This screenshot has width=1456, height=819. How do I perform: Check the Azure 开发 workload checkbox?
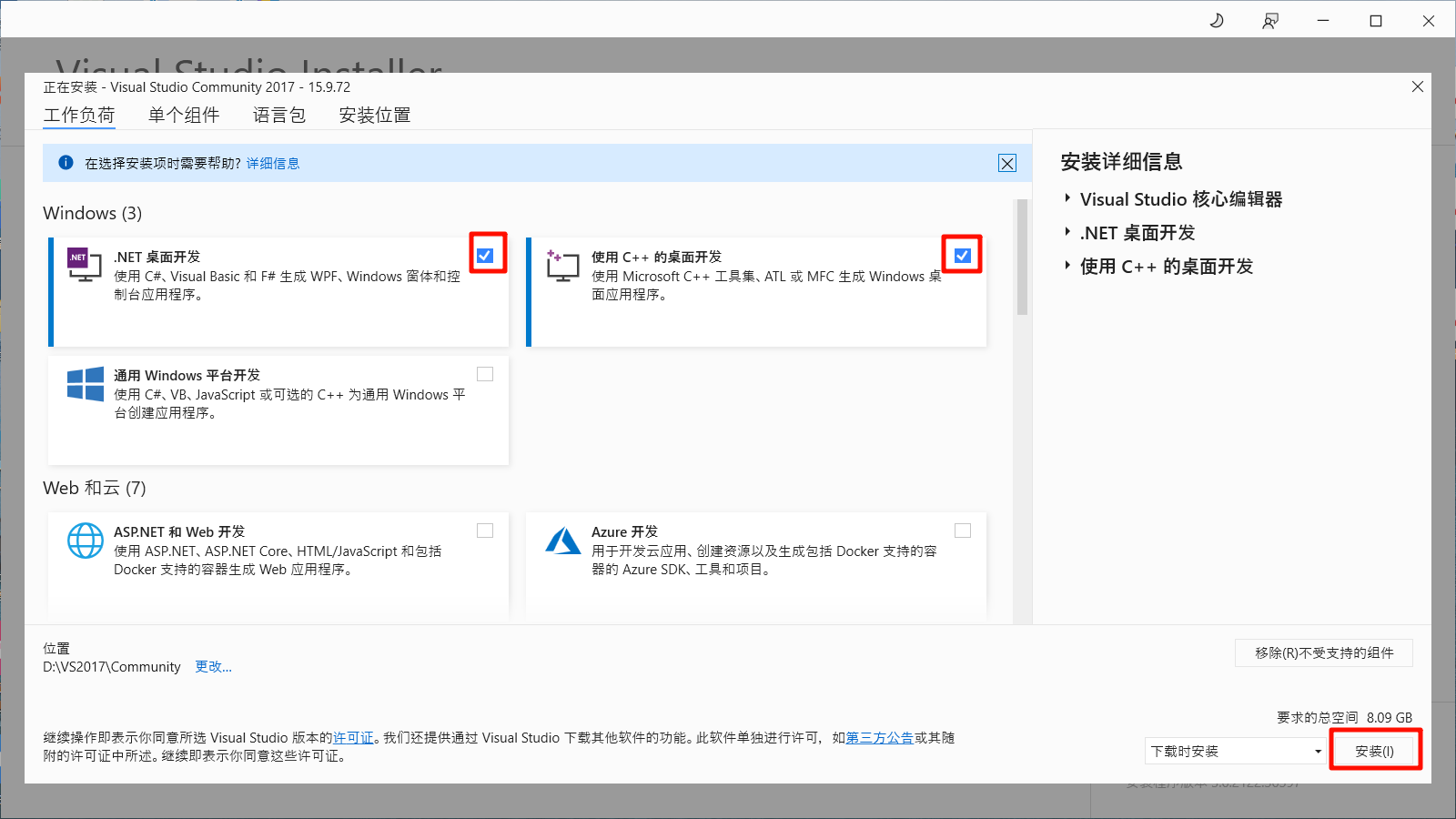point(963,531)
